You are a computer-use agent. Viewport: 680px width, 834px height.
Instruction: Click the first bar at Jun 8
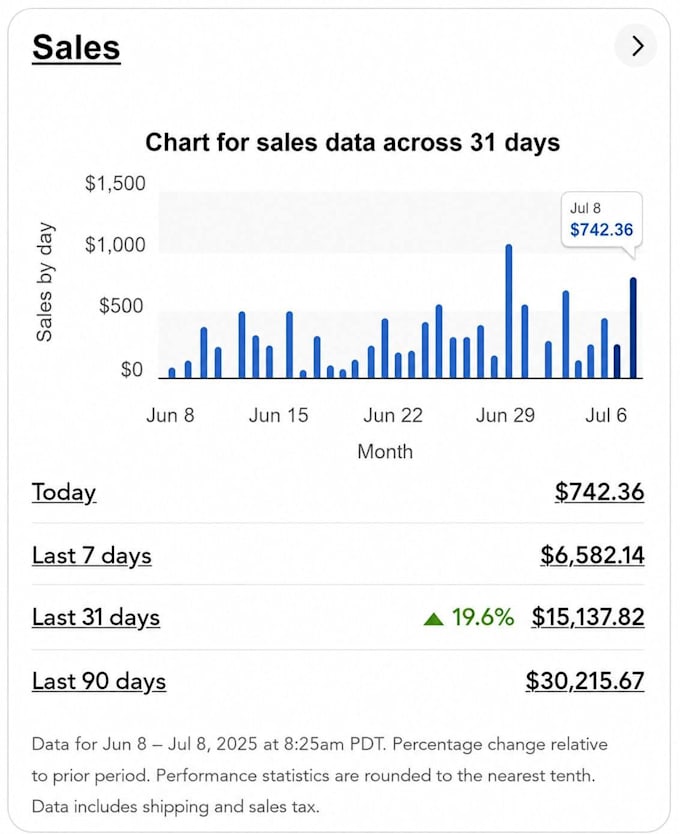pos(172,373)
